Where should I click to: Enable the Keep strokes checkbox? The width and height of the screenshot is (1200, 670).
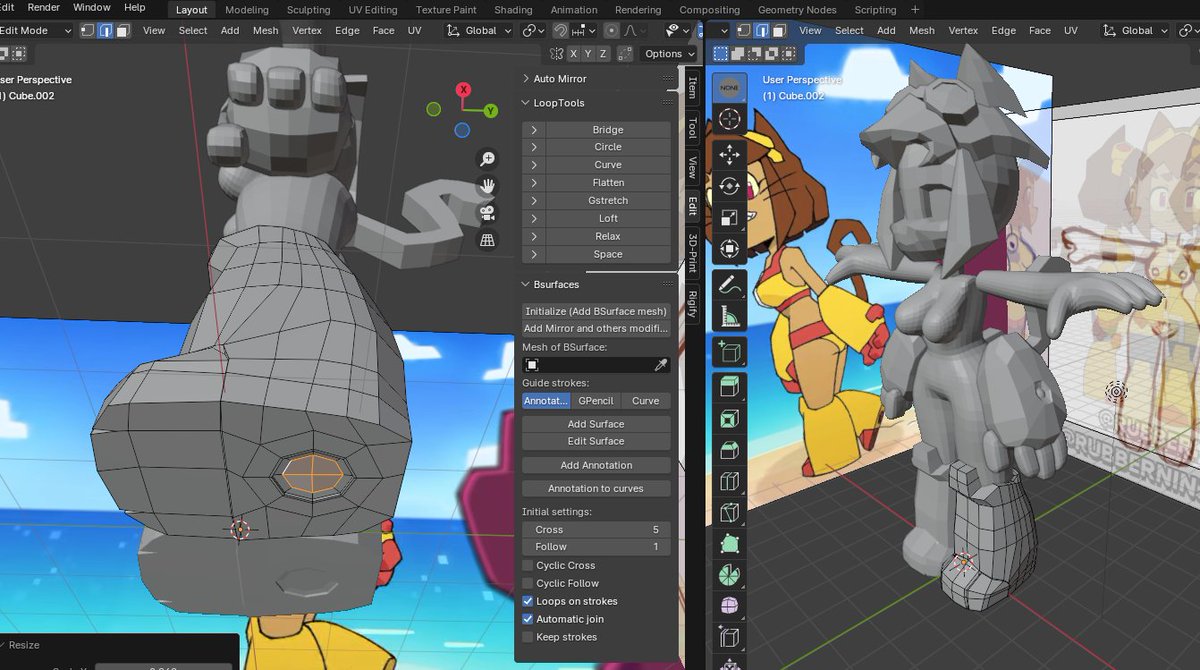coord(528,637)
